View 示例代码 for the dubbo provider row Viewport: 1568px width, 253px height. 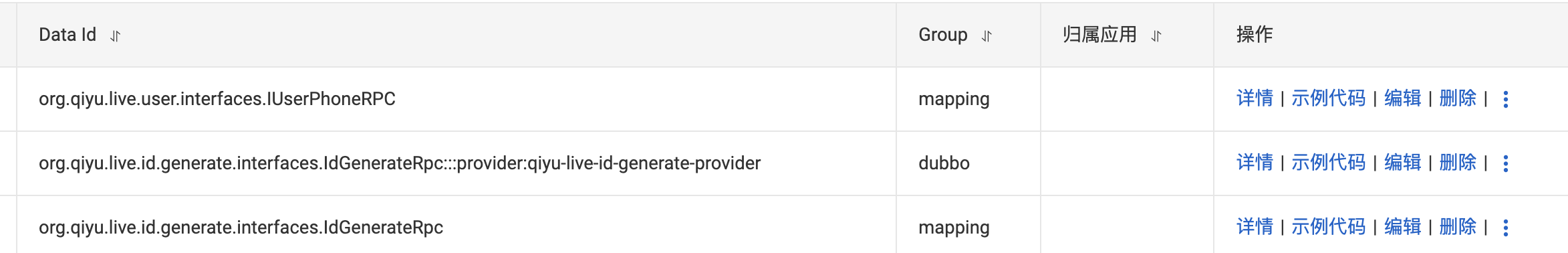click(x=1328, y=163)
